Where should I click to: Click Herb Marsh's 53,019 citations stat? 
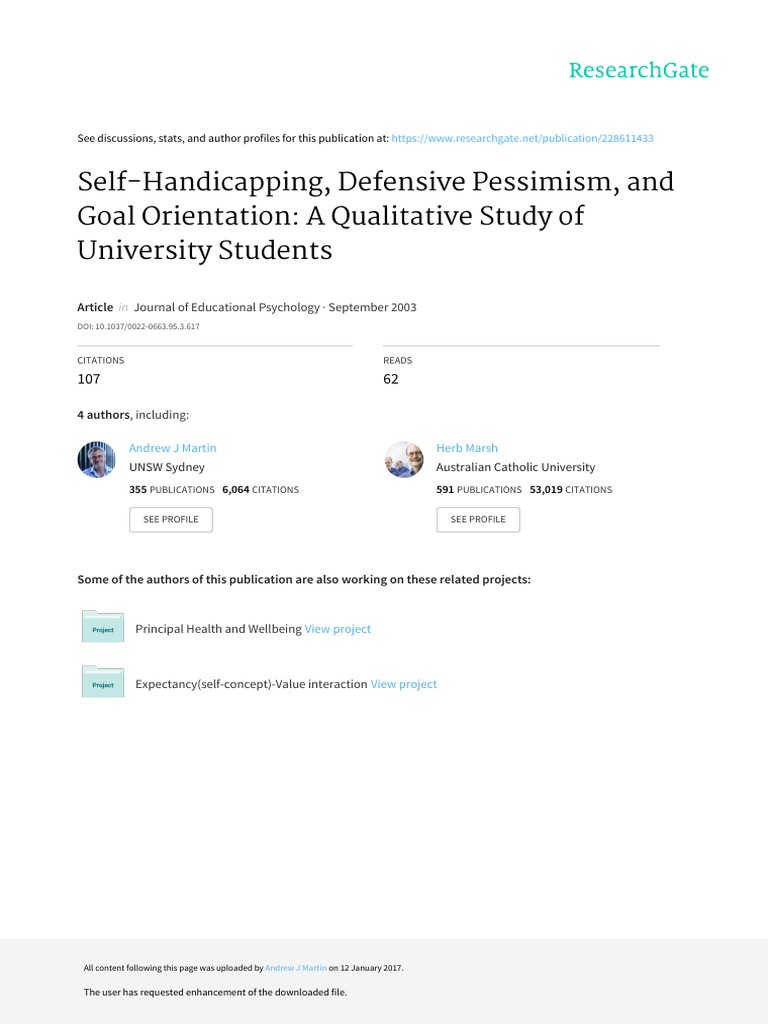571,490
